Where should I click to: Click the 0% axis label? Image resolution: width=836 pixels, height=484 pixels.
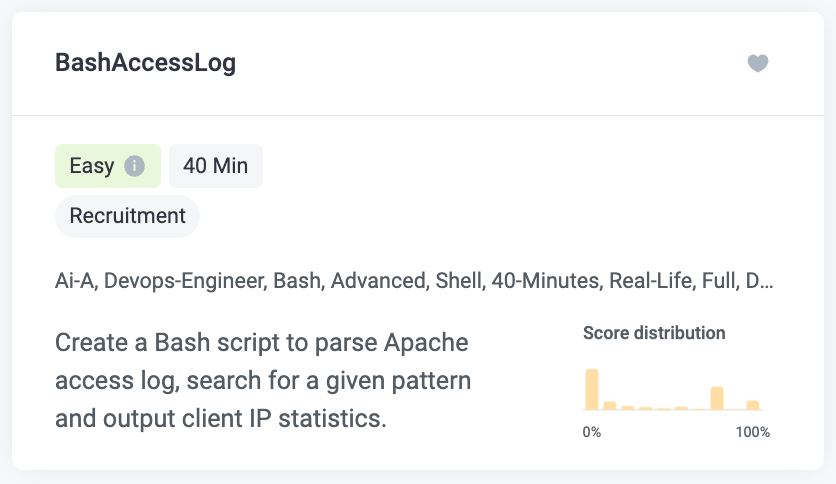(592, 432)
